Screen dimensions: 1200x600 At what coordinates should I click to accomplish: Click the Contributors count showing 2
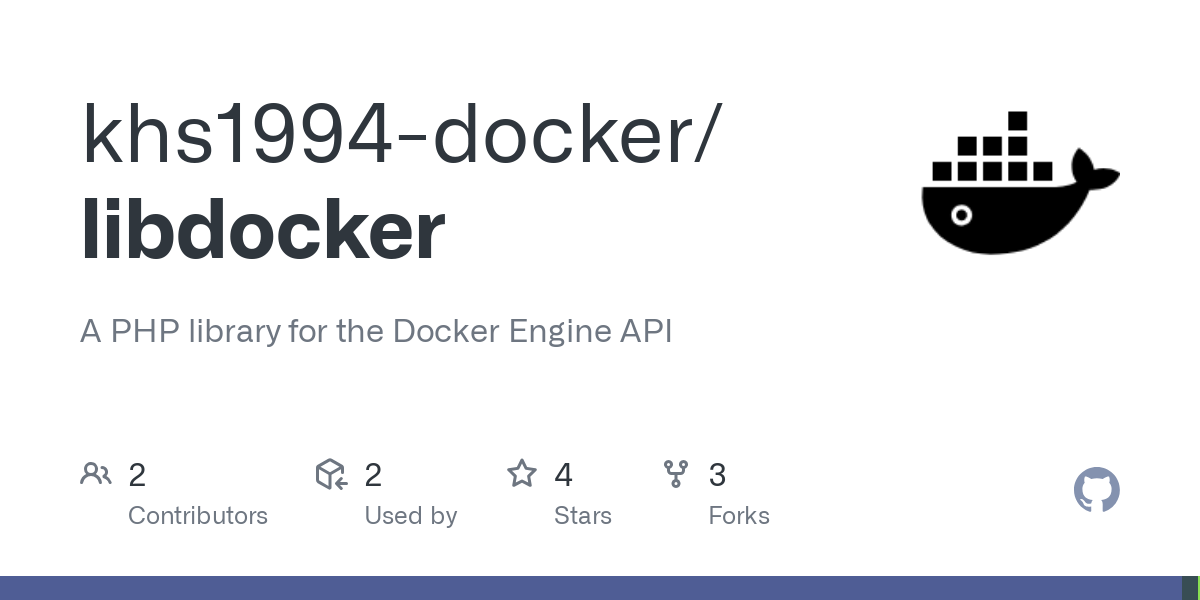[137, 474]
